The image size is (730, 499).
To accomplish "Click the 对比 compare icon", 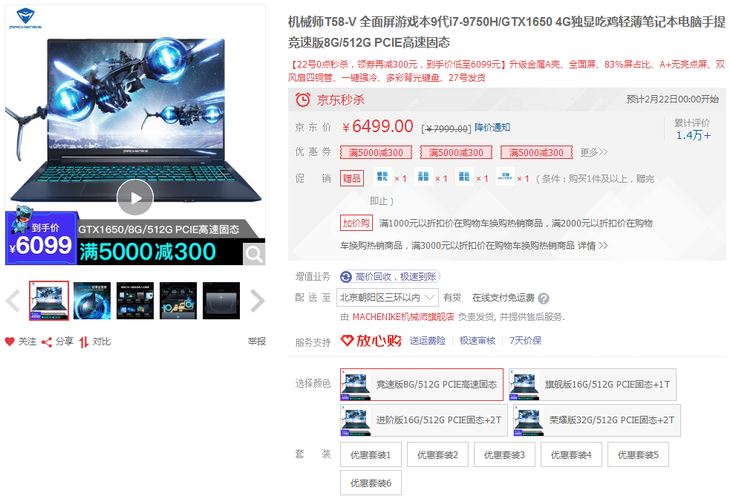I will 85,342.
